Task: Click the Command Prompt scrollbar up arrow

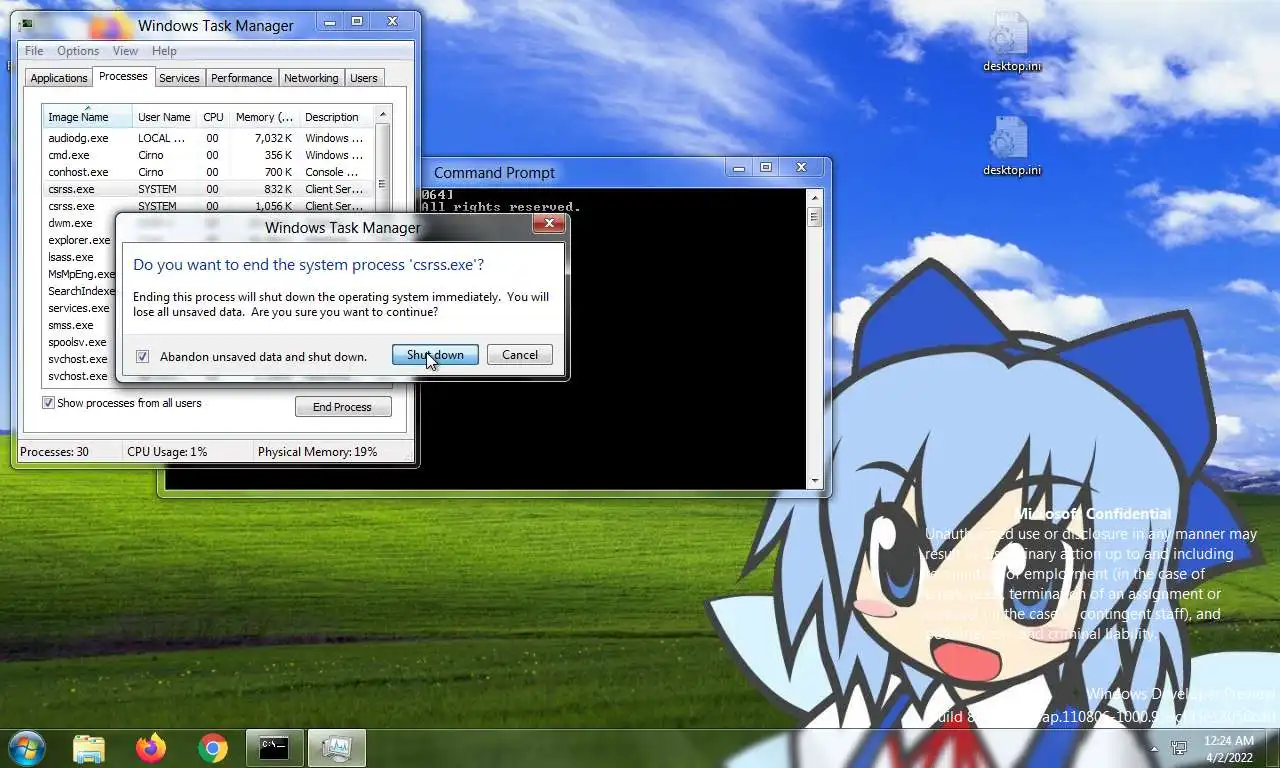Action: pos(816,197)
